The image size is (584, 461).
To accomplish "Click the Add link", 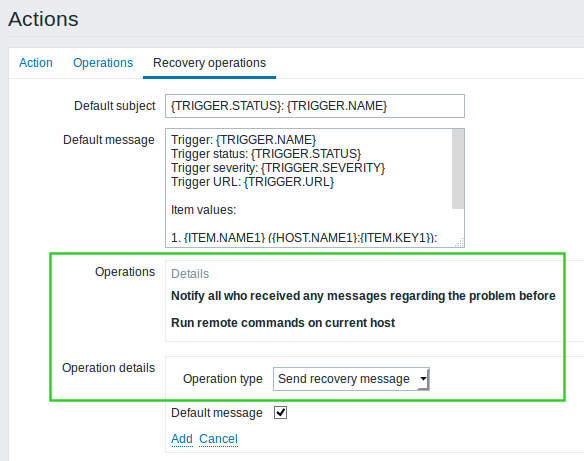I will click(x=182, y=439).
